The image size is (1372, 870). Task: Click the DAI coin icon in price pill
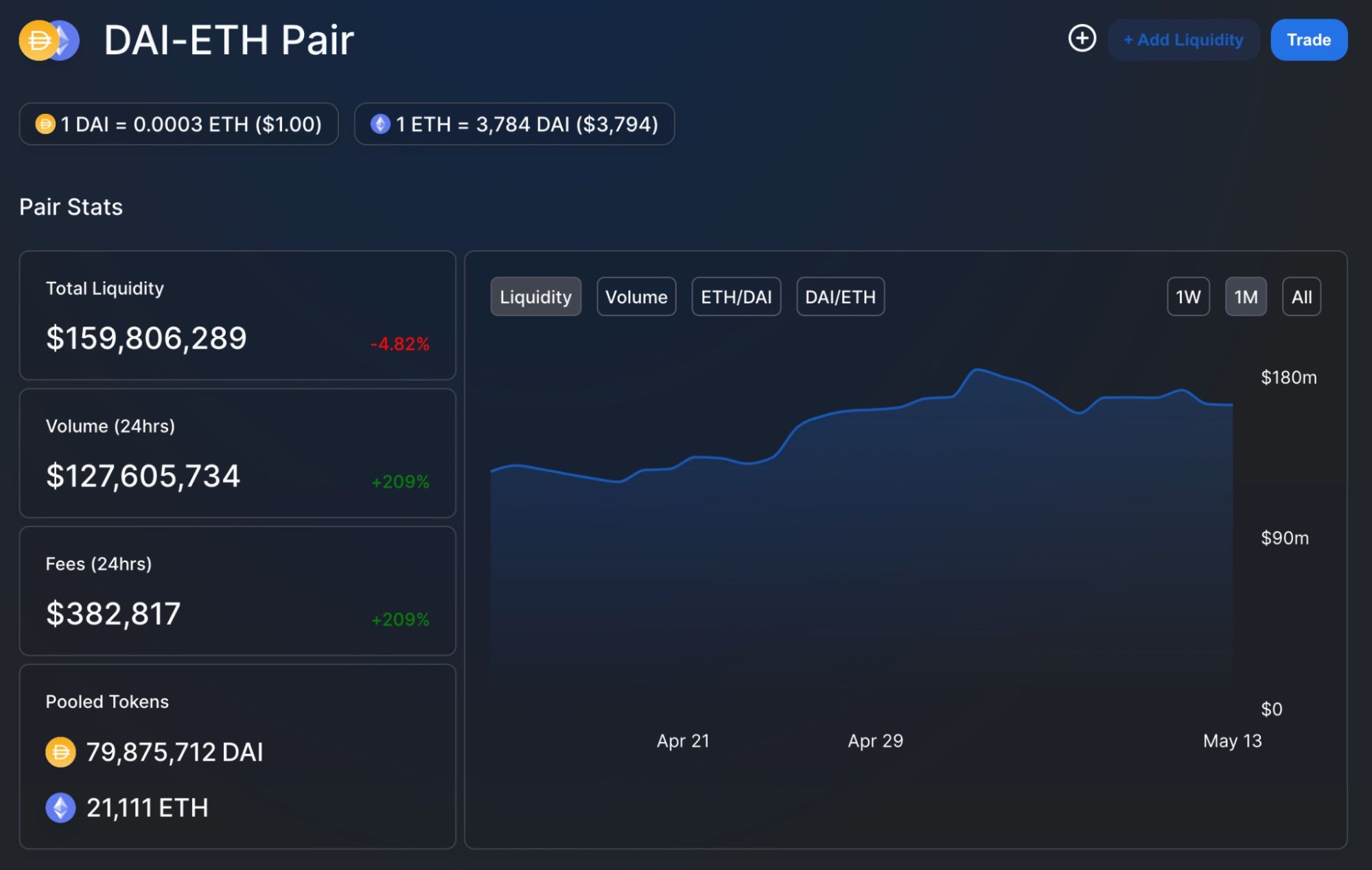(x=45, y=124)
